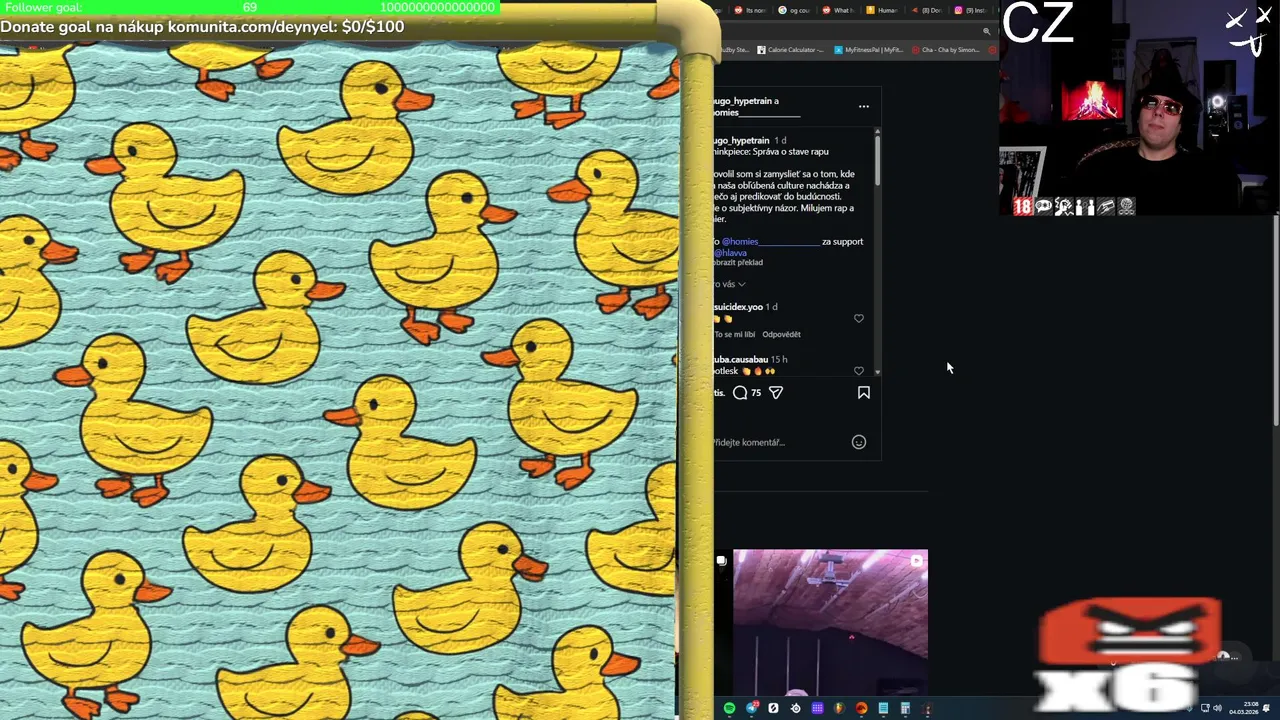Click the volume speaker icon in system tray
Image resolution: width=1280 pixels, height=720 pixels.
1217,708
